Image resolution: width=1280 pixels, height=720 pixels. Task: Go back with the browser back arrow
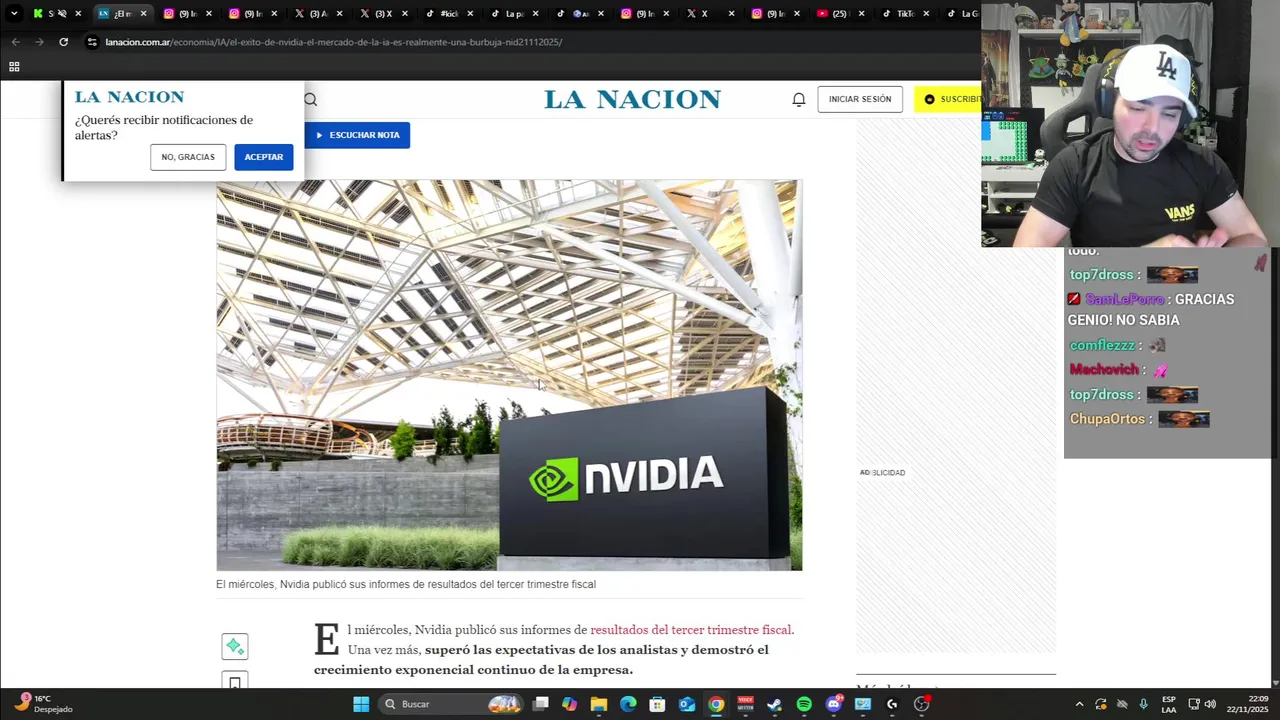click(x=15, y=42)
